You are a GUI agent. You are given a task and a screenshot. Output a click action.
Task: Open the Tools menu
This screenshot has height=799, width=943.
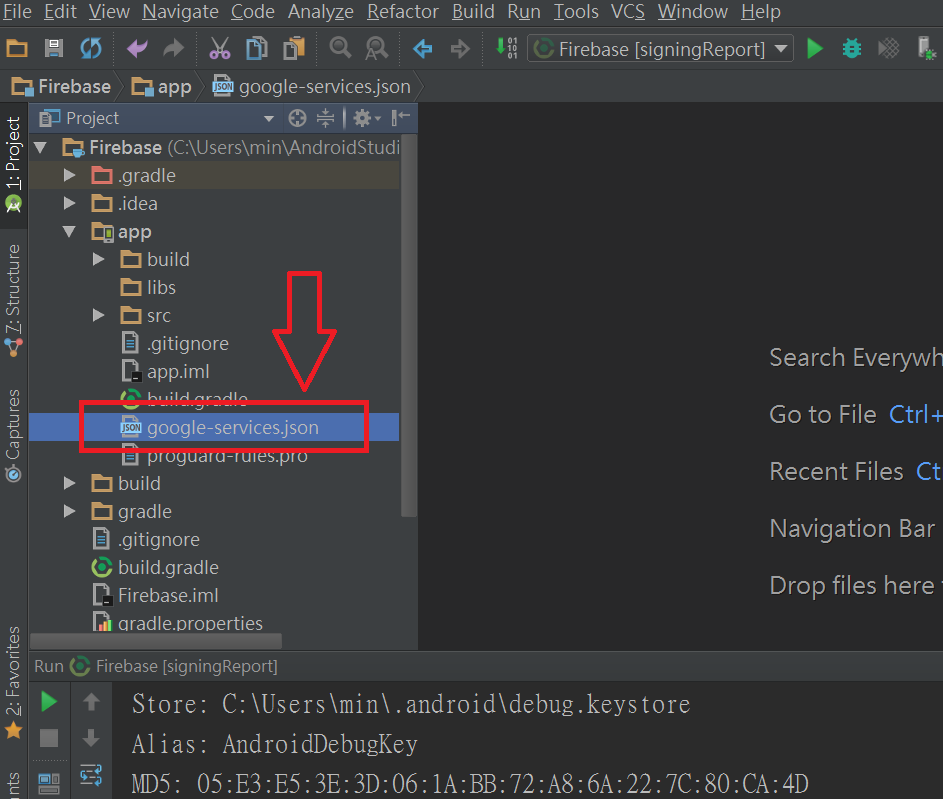click(576, 11)
